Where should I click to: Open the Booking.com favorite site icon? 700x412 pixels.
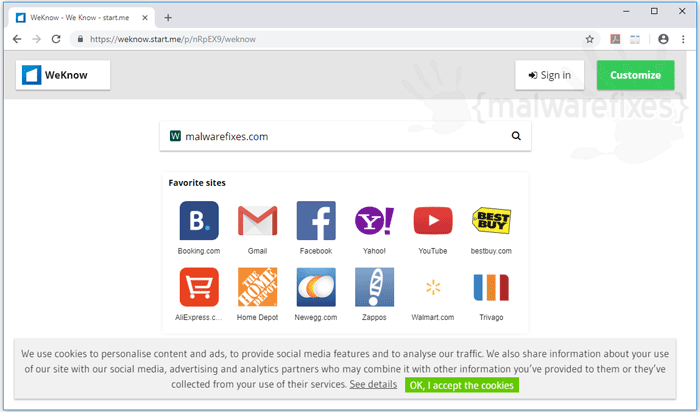199,221
